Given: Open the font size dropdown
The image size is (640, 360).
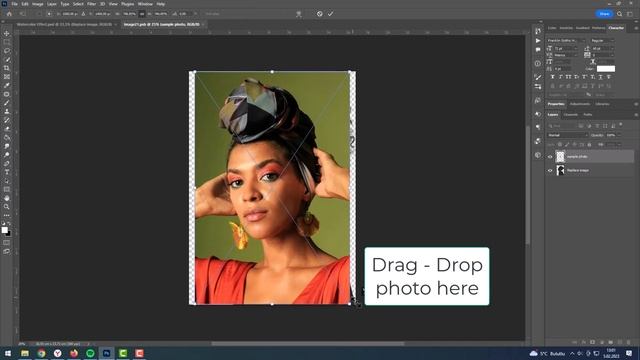Looking at the screenshot, I should (x=576, y=49).
